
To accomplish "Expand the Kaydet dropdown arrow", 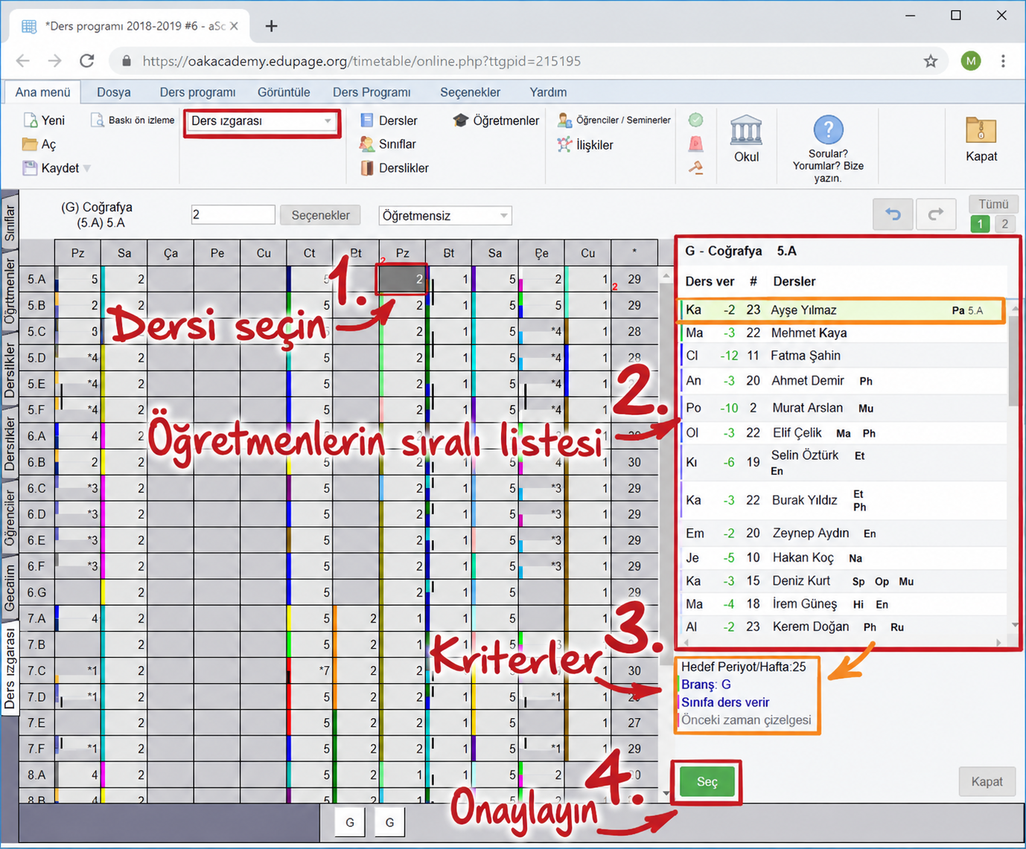I will tap(87, 169).
